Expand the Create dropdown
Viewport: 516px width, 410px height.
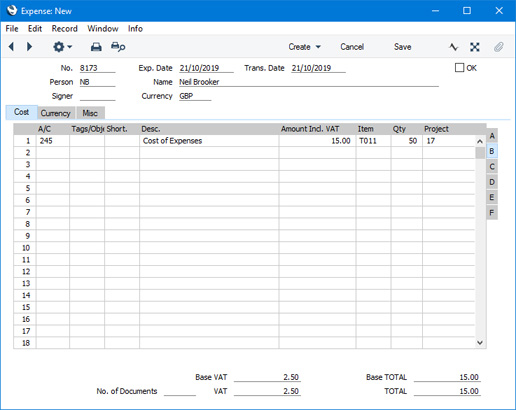304,47
